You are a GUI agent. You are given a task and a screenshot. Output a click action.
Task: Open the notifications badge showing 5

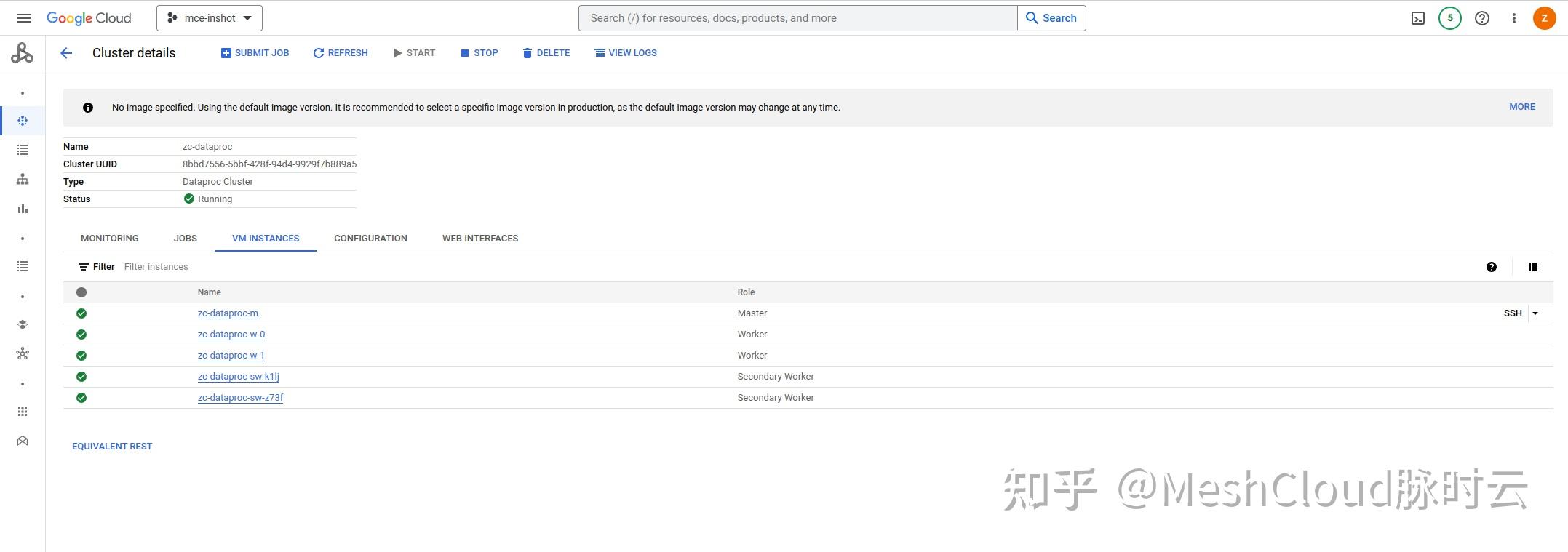click(x=1450, y=18)
